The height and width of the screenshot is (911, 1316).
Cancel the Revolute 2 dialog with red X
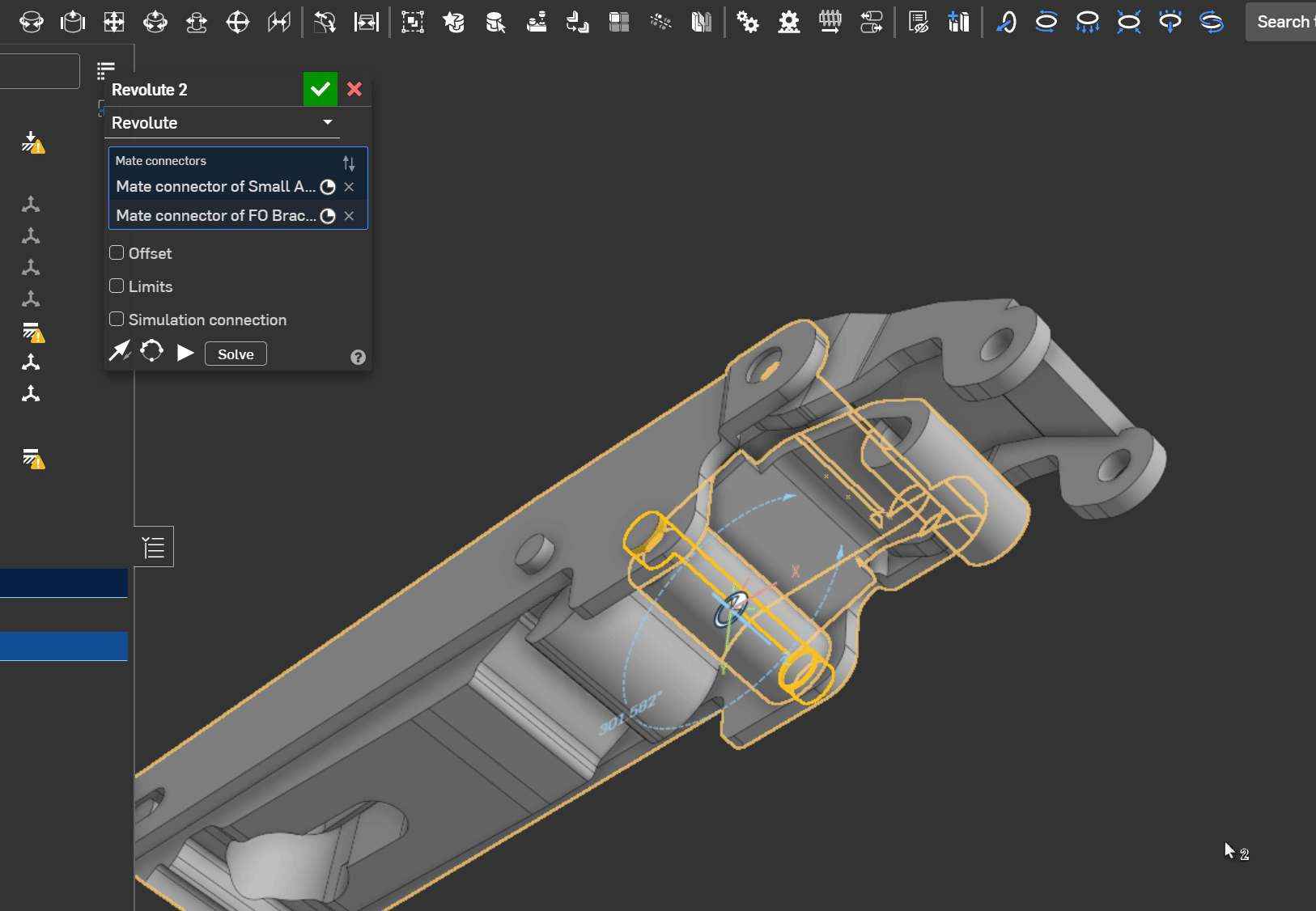354,89
